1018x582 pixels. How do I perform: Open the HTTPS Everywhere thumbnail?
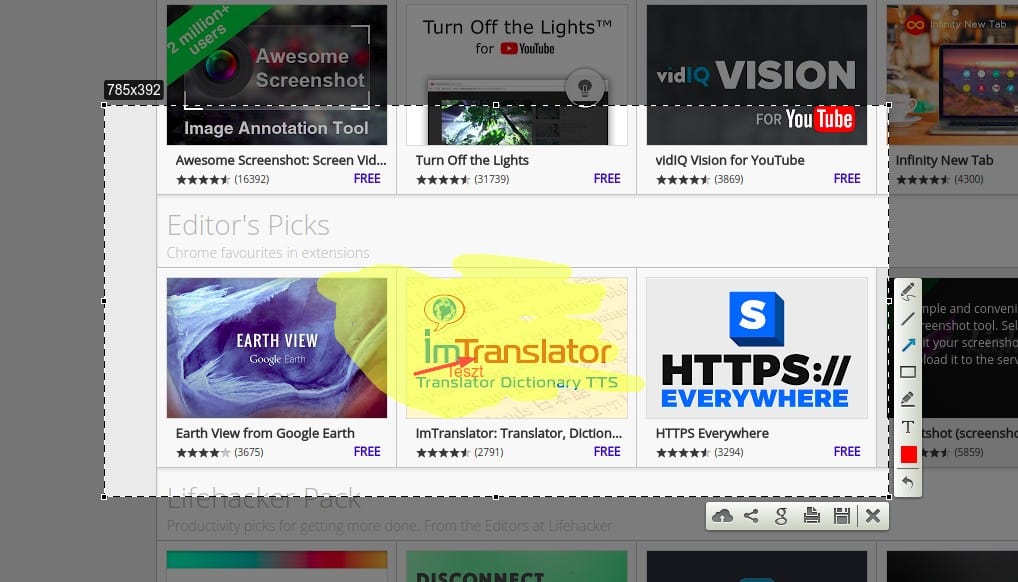756,348
